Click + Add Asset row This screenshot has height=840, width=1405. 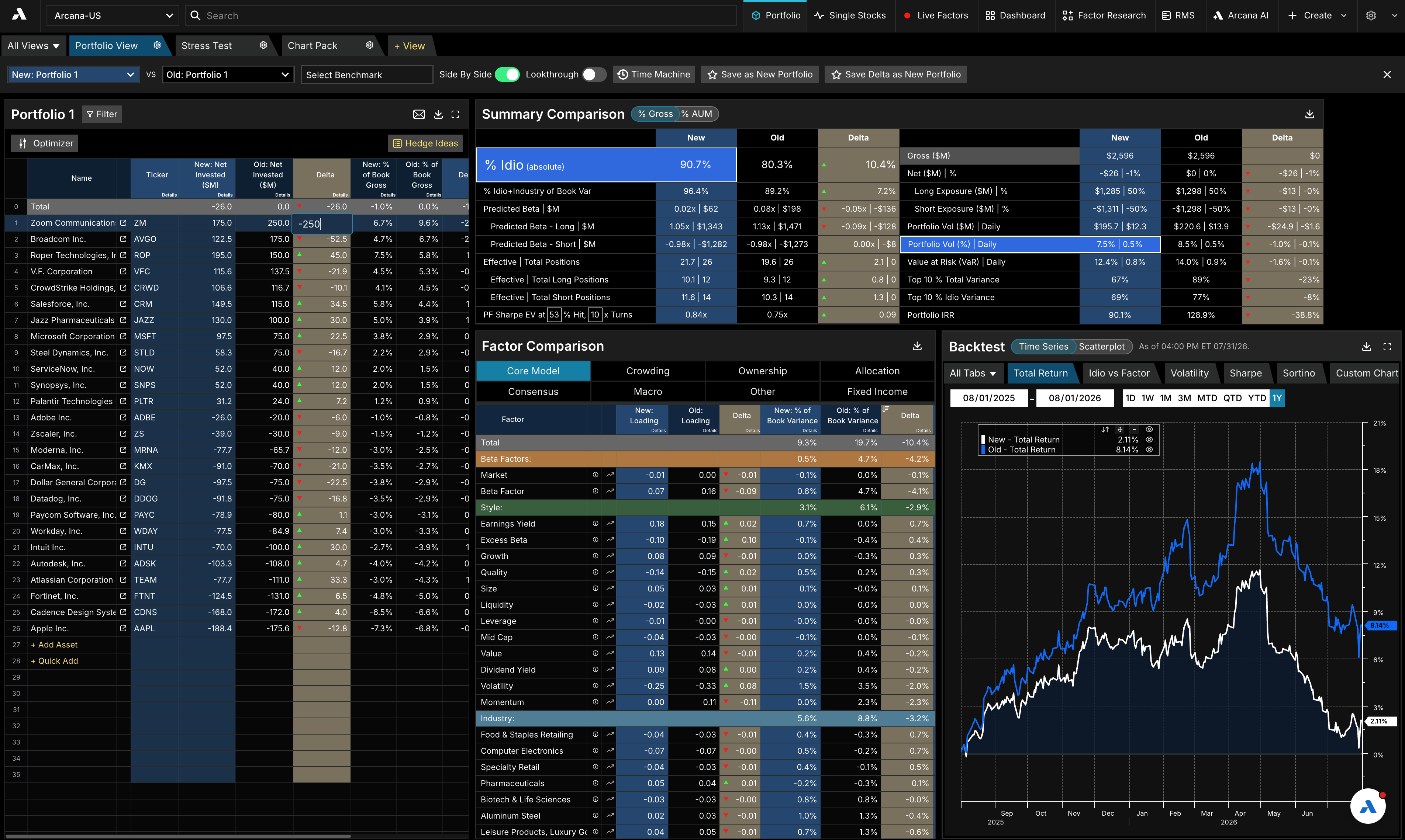tap(54, 645)
